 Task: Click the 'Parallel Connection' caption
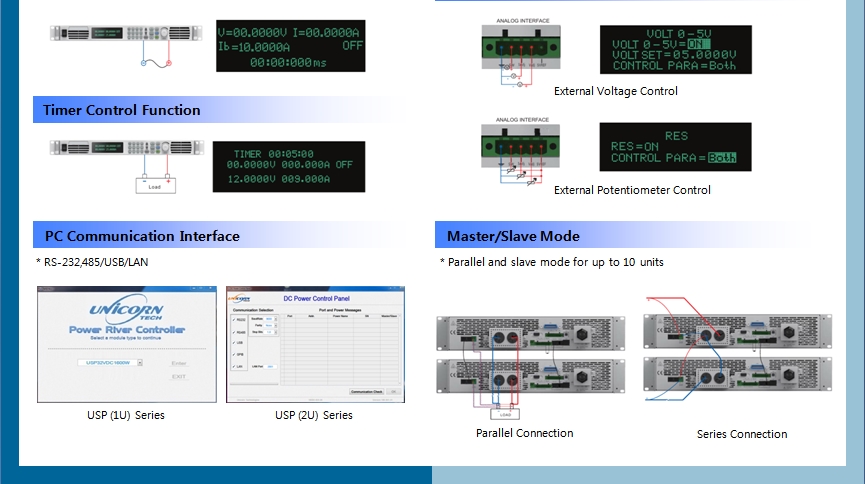(525, 433)
